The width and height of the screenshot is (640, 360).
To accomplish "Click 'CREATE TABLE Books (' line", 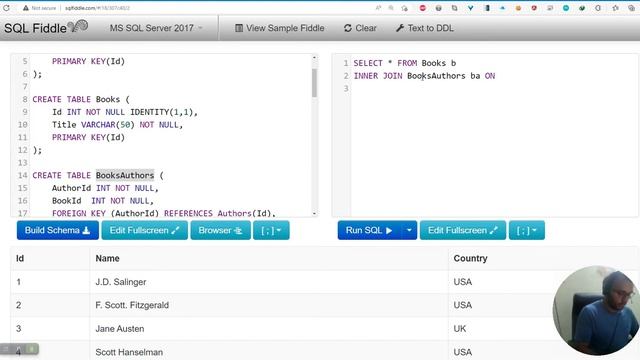I will 81,99.
